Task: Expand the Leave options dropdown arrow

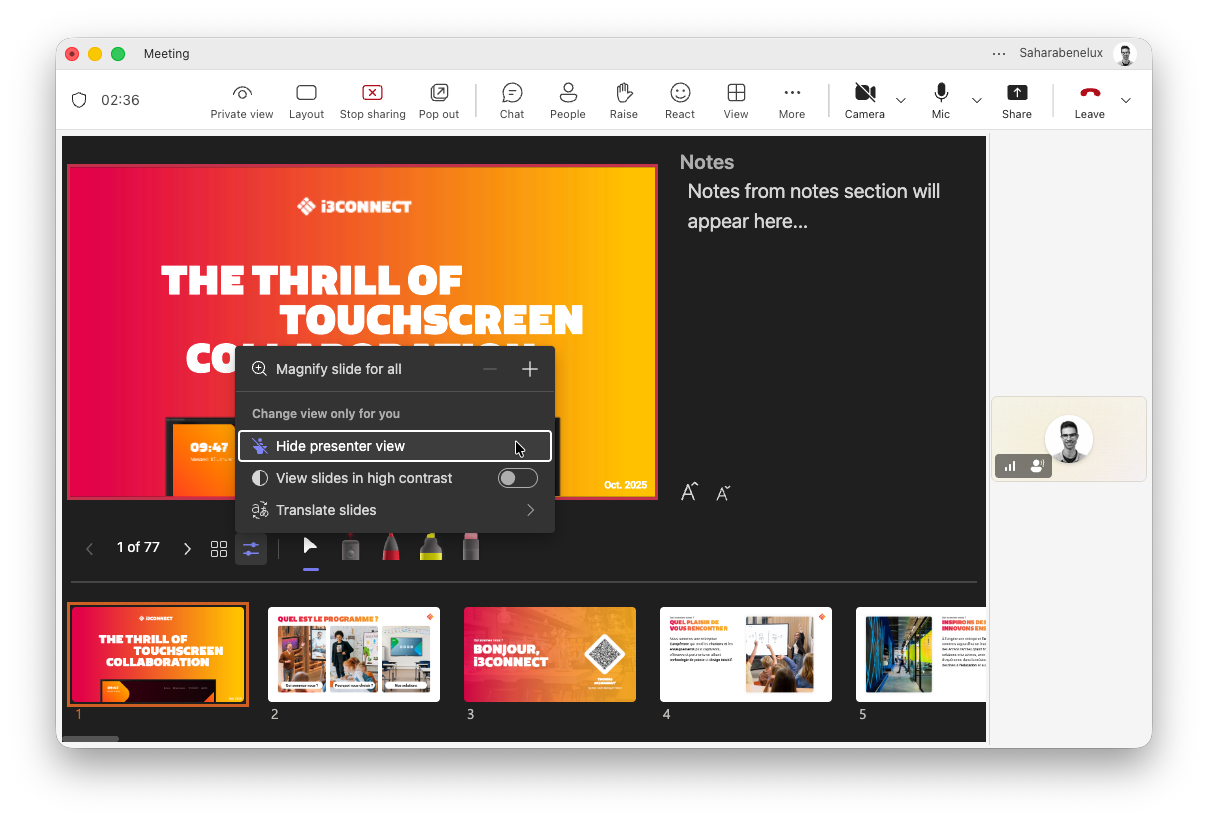Action: pyautogui.click(x=1126, y=100)
